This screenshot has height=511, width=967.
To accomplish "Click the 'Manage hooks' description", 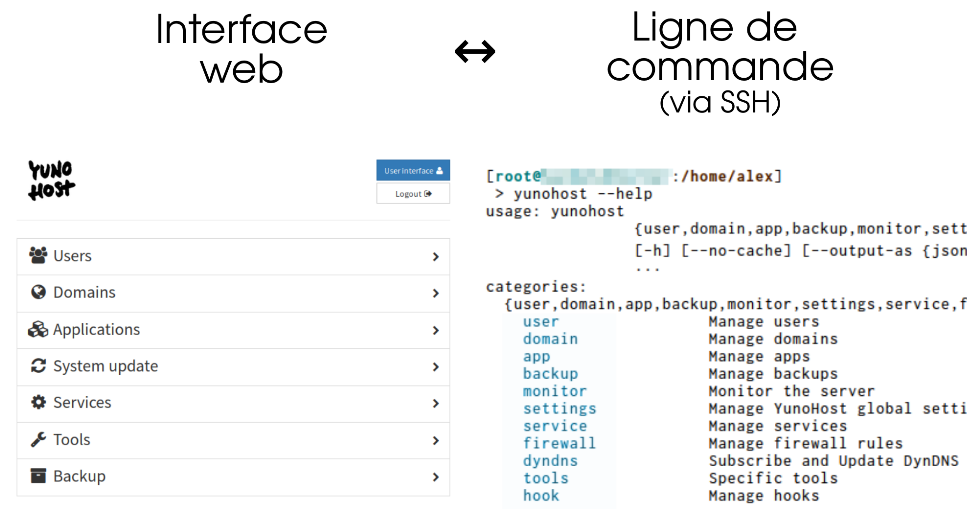I will click(763, 496).
